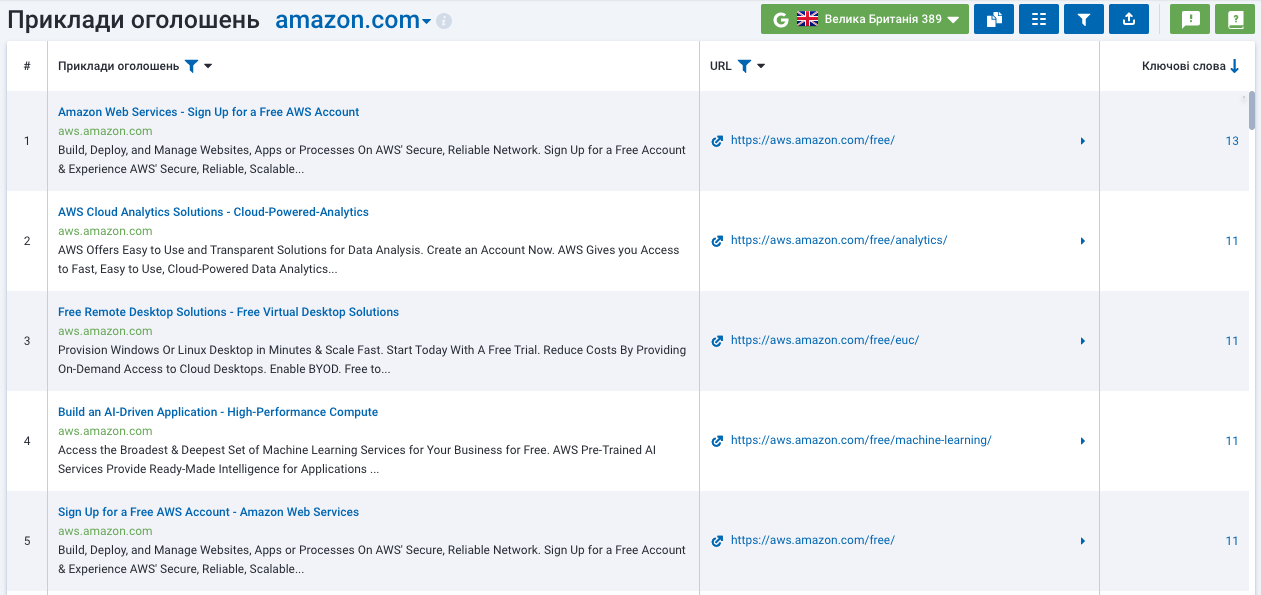Open the help book icon

(x=1235, y=19)
